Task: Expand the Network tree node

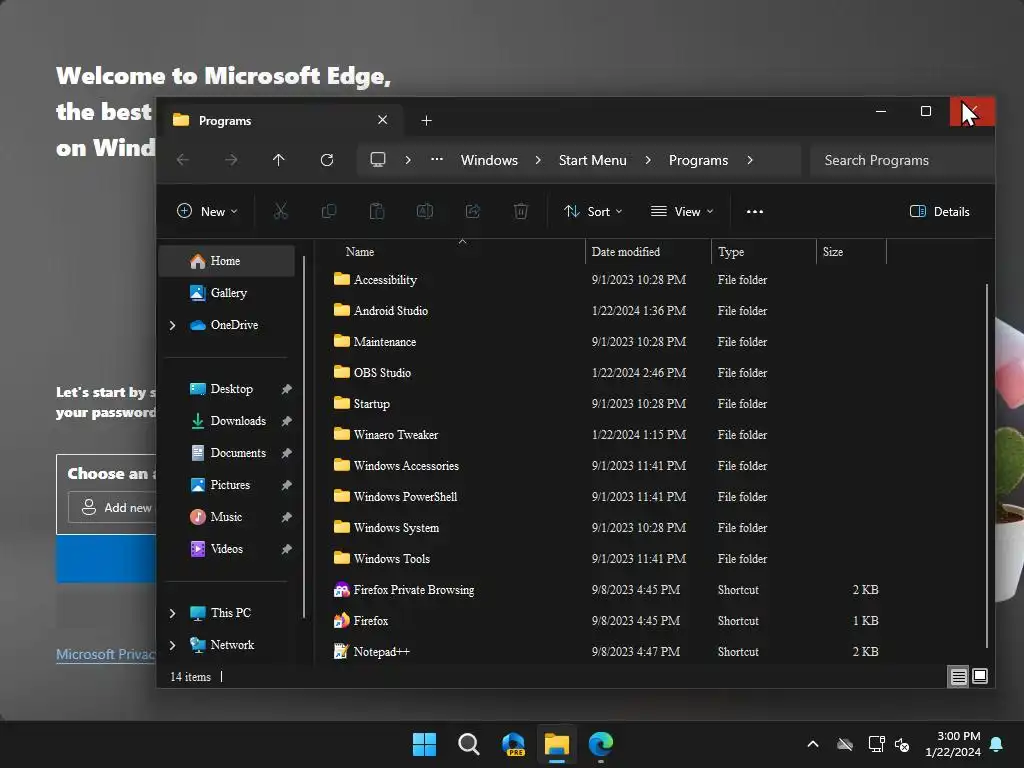Action: (x=172, y=645)
